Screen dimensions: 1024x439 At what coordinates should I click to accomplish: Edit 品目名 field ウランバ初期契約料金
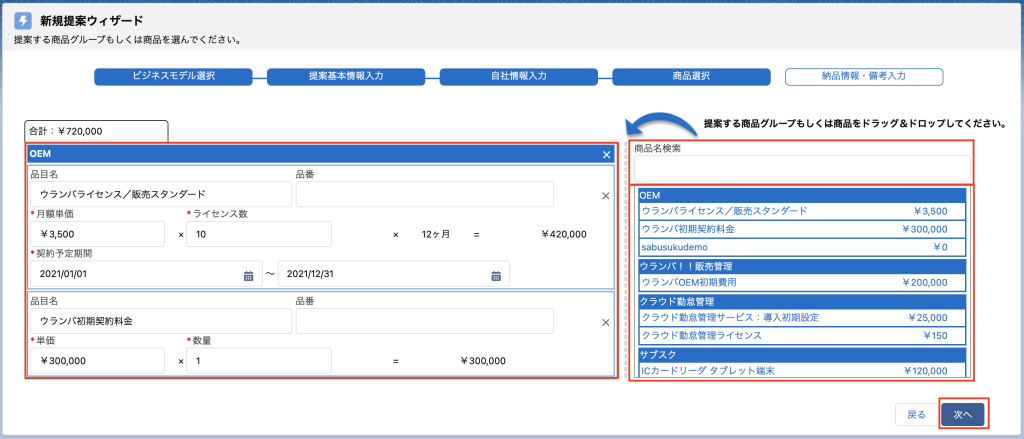click(x=161, y=321)
